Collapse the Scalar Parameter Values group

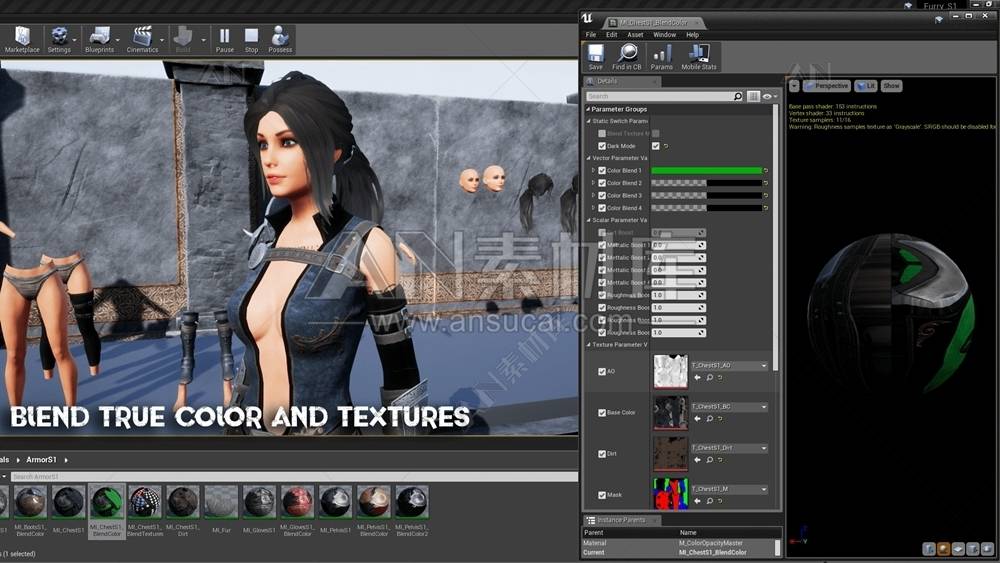pos(589,221)
